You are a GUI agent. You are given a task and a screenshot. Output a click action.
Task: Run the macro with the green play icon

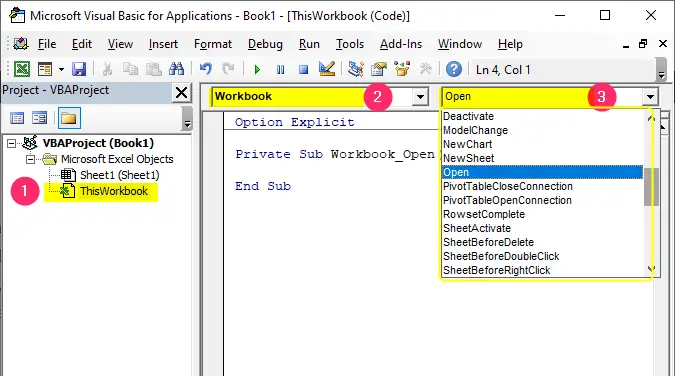[257, 69]
